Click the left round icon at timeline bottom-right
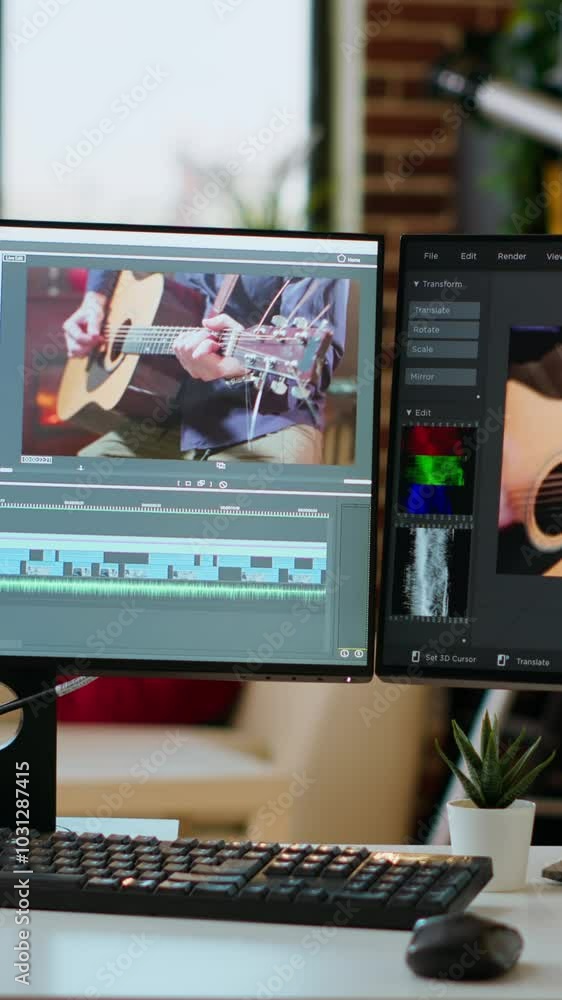 coord(344,653)
